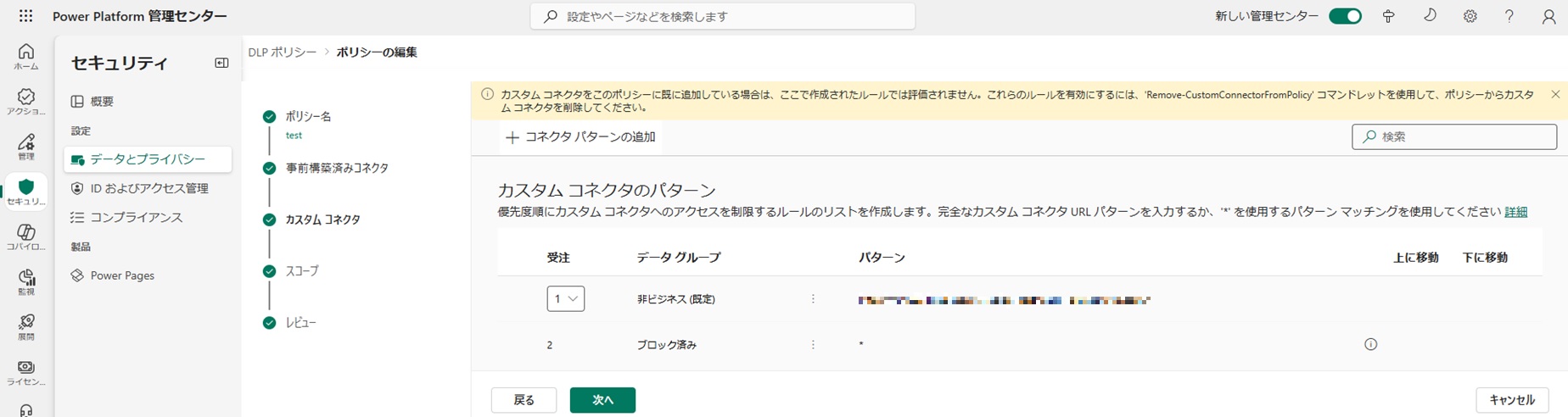Open more options for ブロック済み row
Image resolution: width=1568 pixels, height=417 pixels.
pos(813,344)
